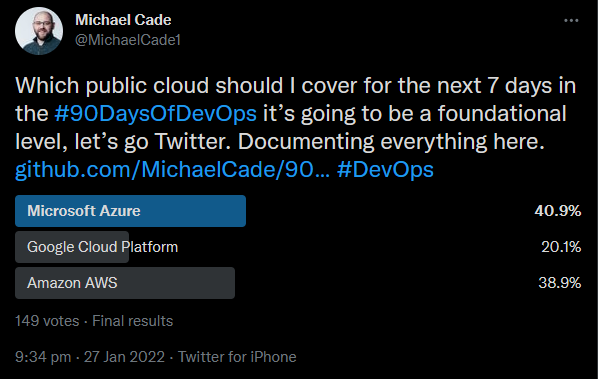Click the Final results label

click(132, 321)
